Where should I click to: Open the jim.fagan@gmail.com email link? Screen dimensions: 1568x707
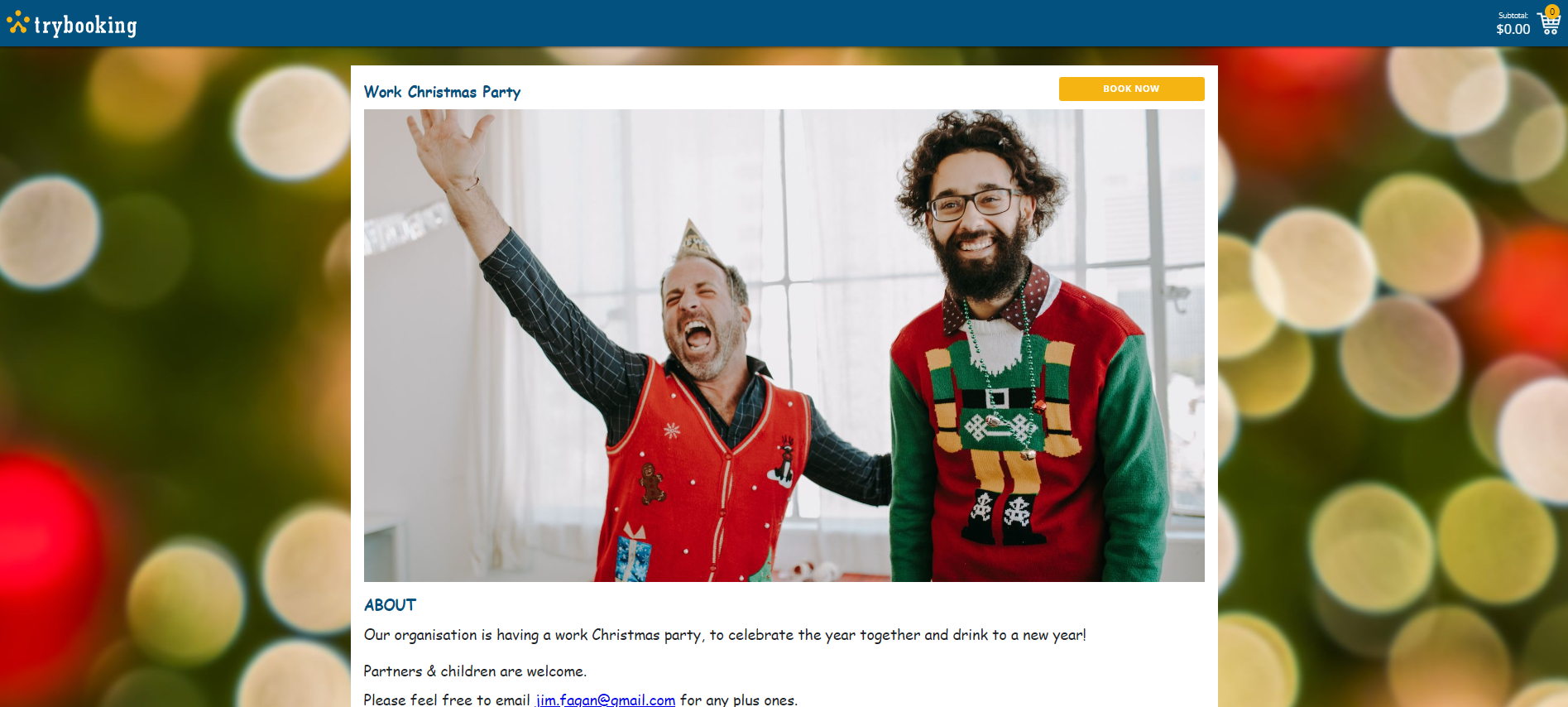606,700
